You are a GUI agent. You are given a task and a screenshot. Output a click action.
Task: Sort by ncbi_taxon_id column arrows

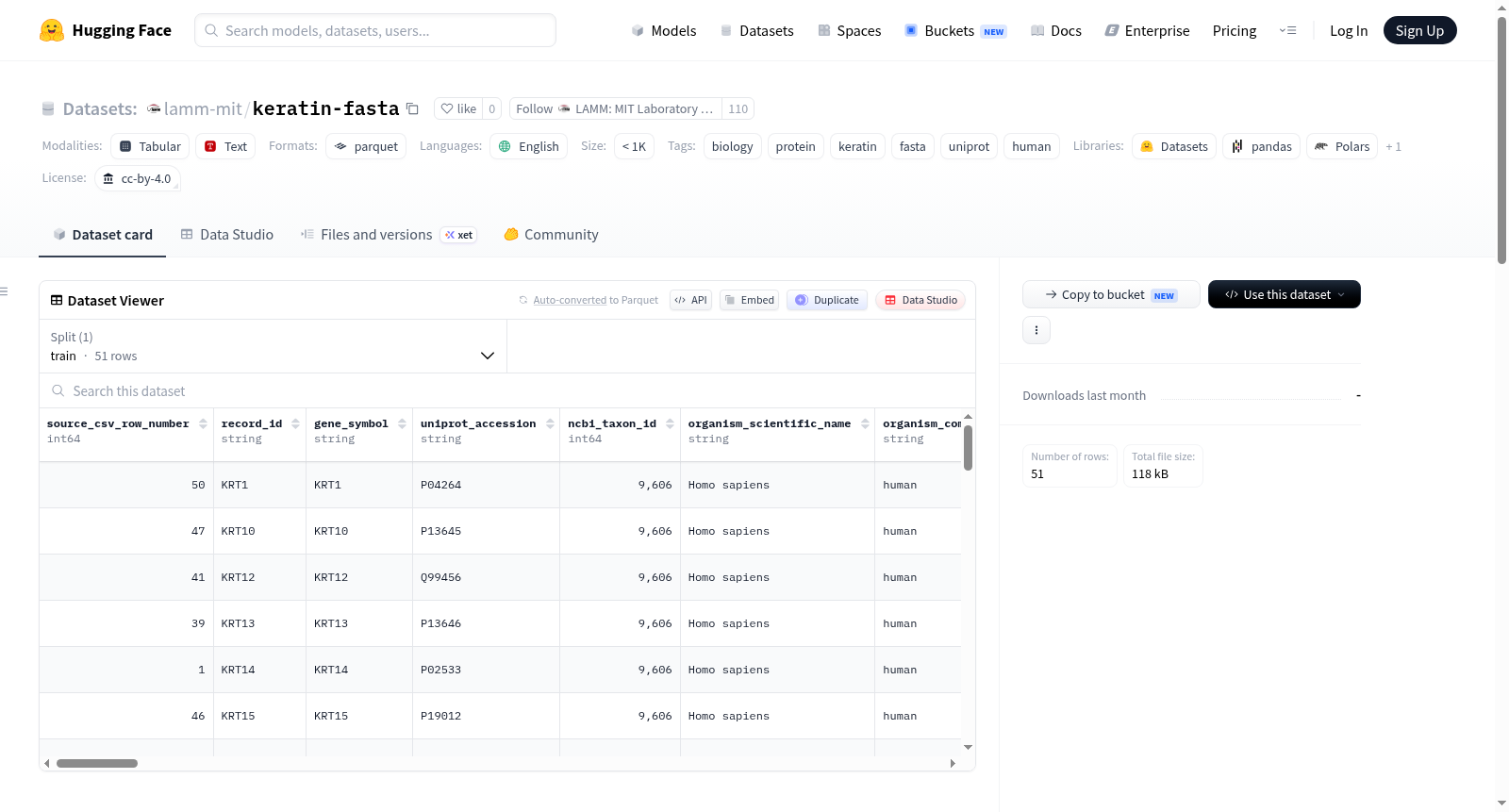[670, 423]
